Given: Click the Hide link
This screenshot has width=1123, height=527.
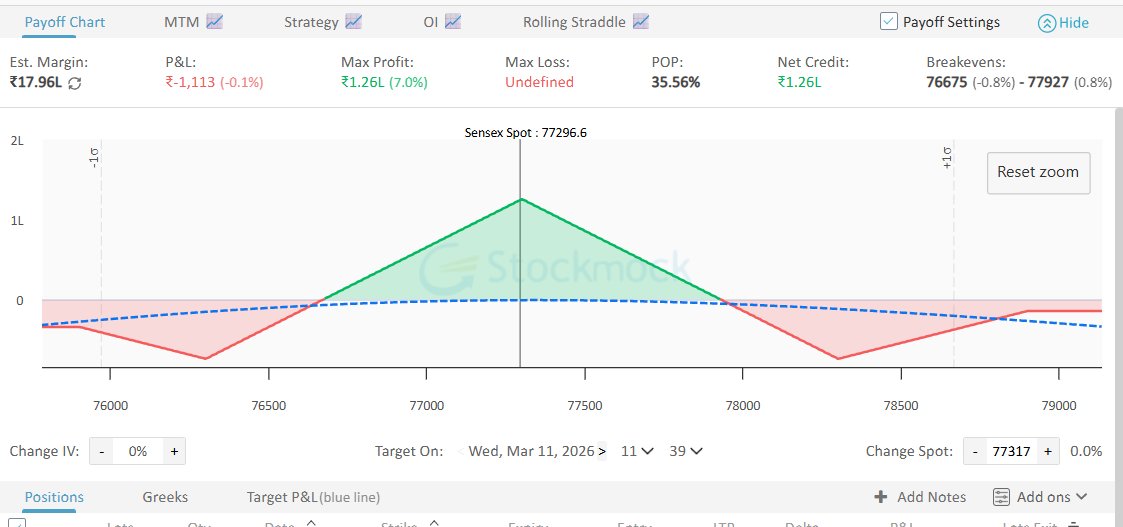Looking at the screenshot, I should [1074, 23].
